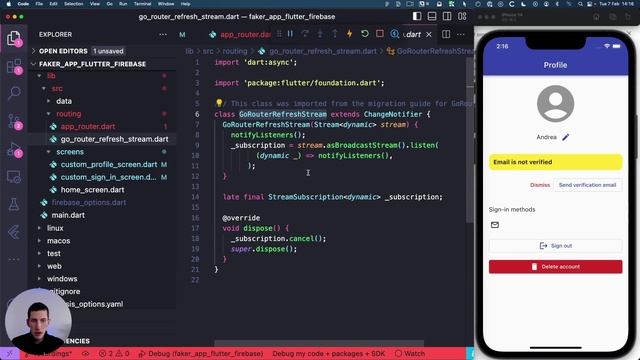The height and width of the screenshot is (360, 640).
Task: Open the widget inspector debug icon
Action: coord(394,34)
